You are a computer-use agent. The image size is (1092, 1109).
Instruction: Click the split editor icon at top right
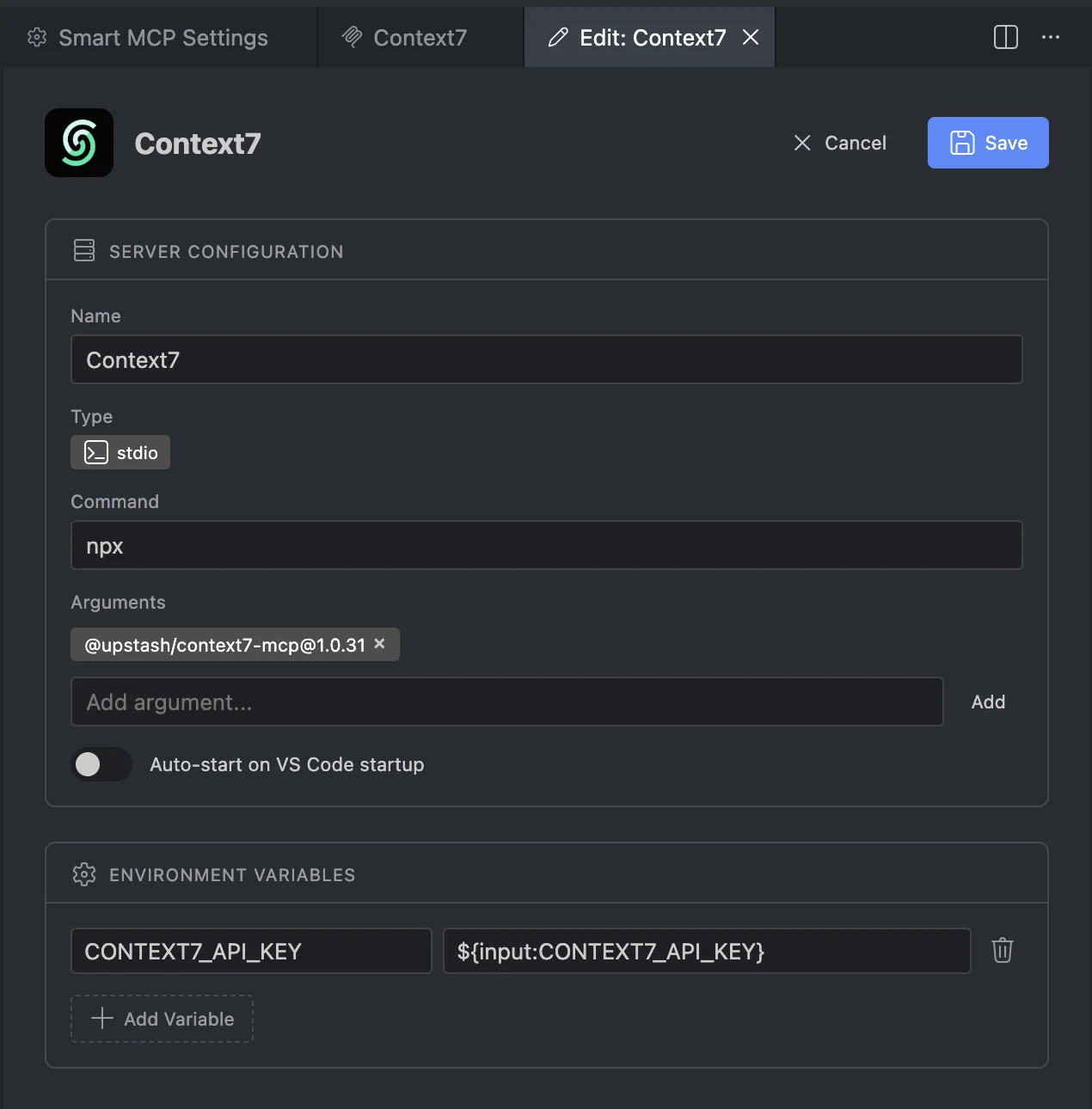pos(1004,37)
